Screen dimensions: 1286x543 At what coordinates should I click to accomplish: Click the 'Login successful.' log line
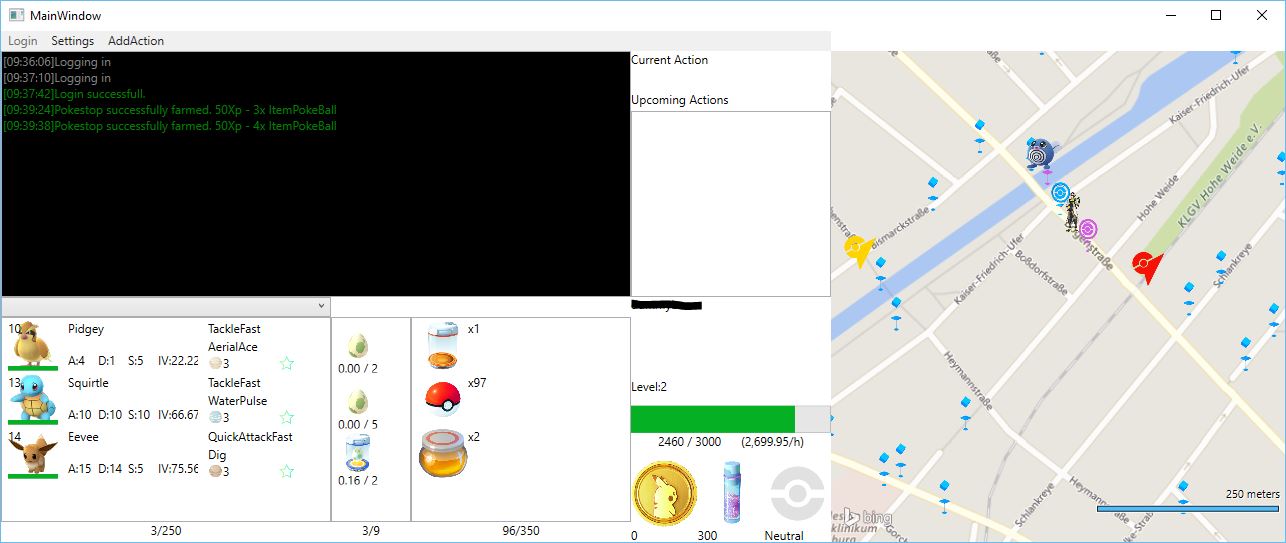tap(74, 94)
